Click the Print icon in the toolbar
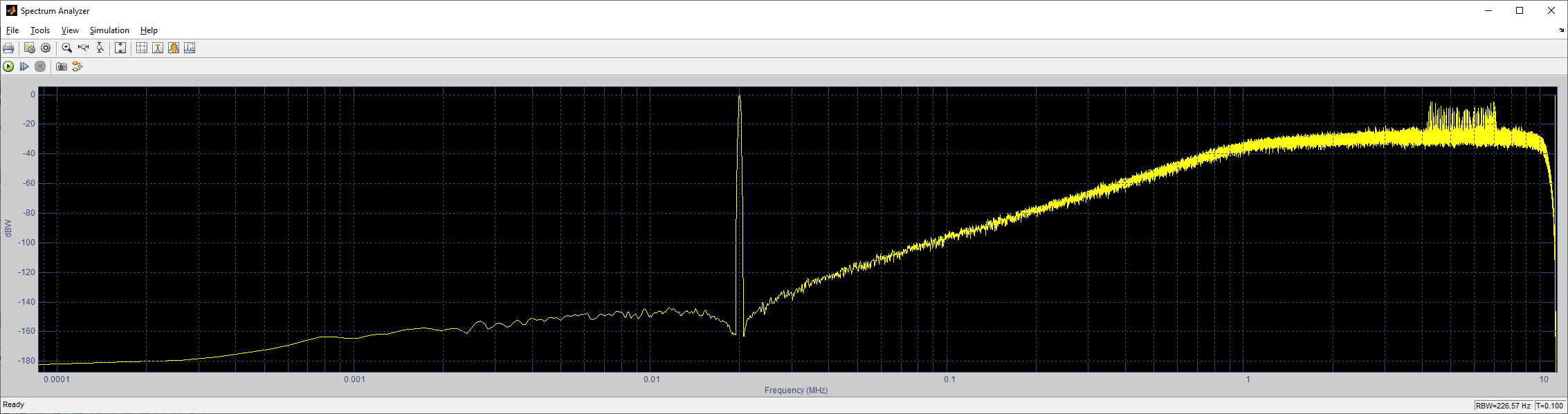 point(8,48)
